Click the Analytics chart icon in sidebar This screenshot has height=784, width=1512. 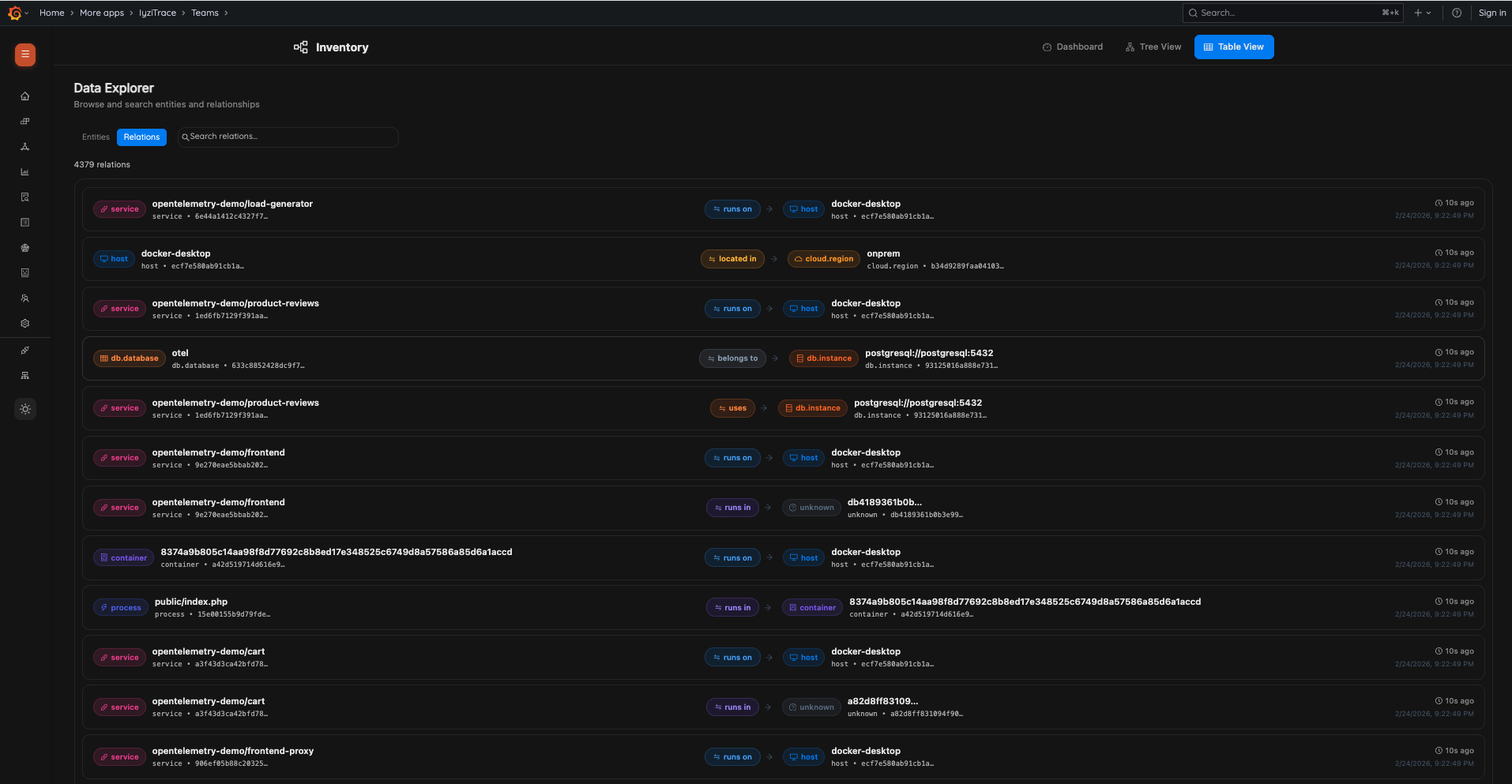tap(24, 171)
